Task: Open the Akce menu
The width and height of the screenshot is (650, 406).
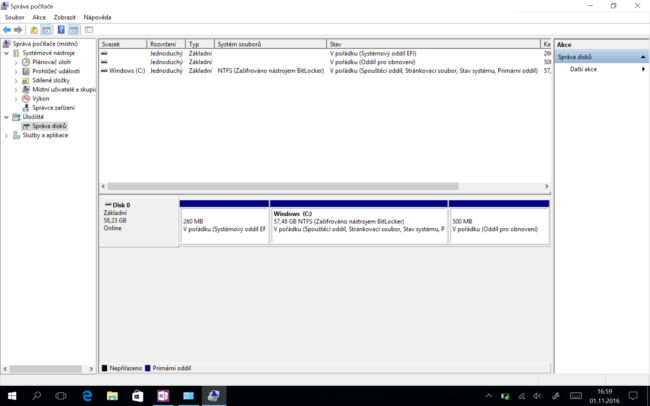Action: 39,17
